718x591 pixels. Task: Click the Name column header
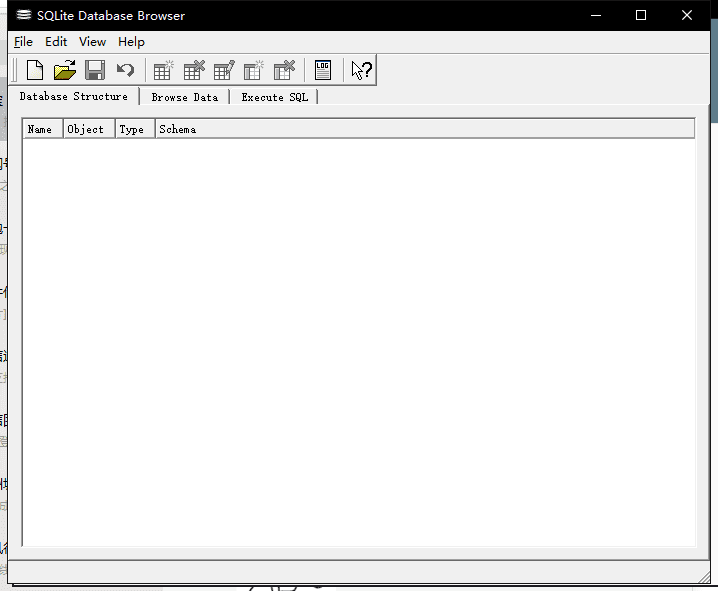pyautogui.click(x=41, y=129)
